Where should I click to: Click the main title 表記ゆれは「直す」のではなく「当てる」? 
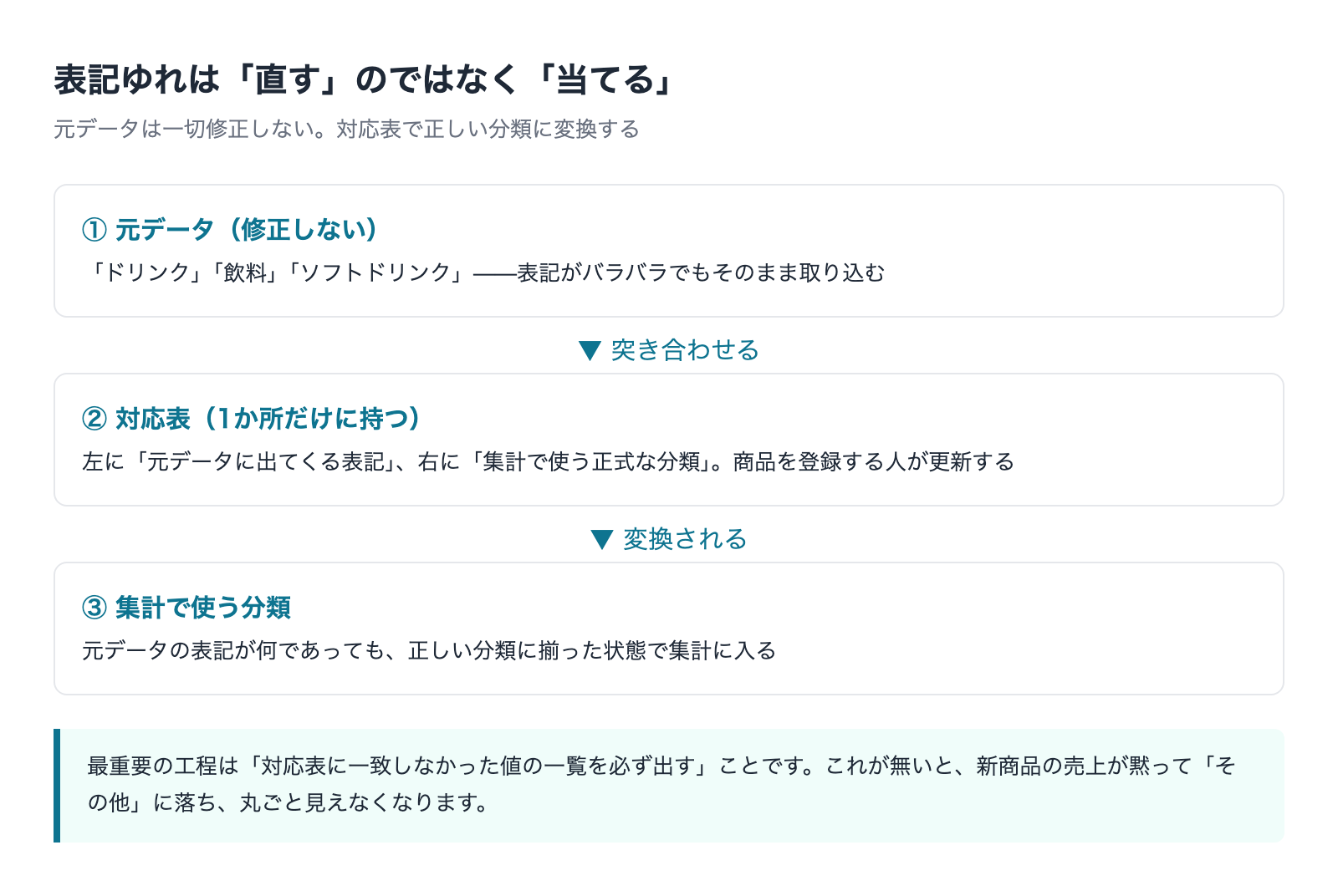(365, 80)
